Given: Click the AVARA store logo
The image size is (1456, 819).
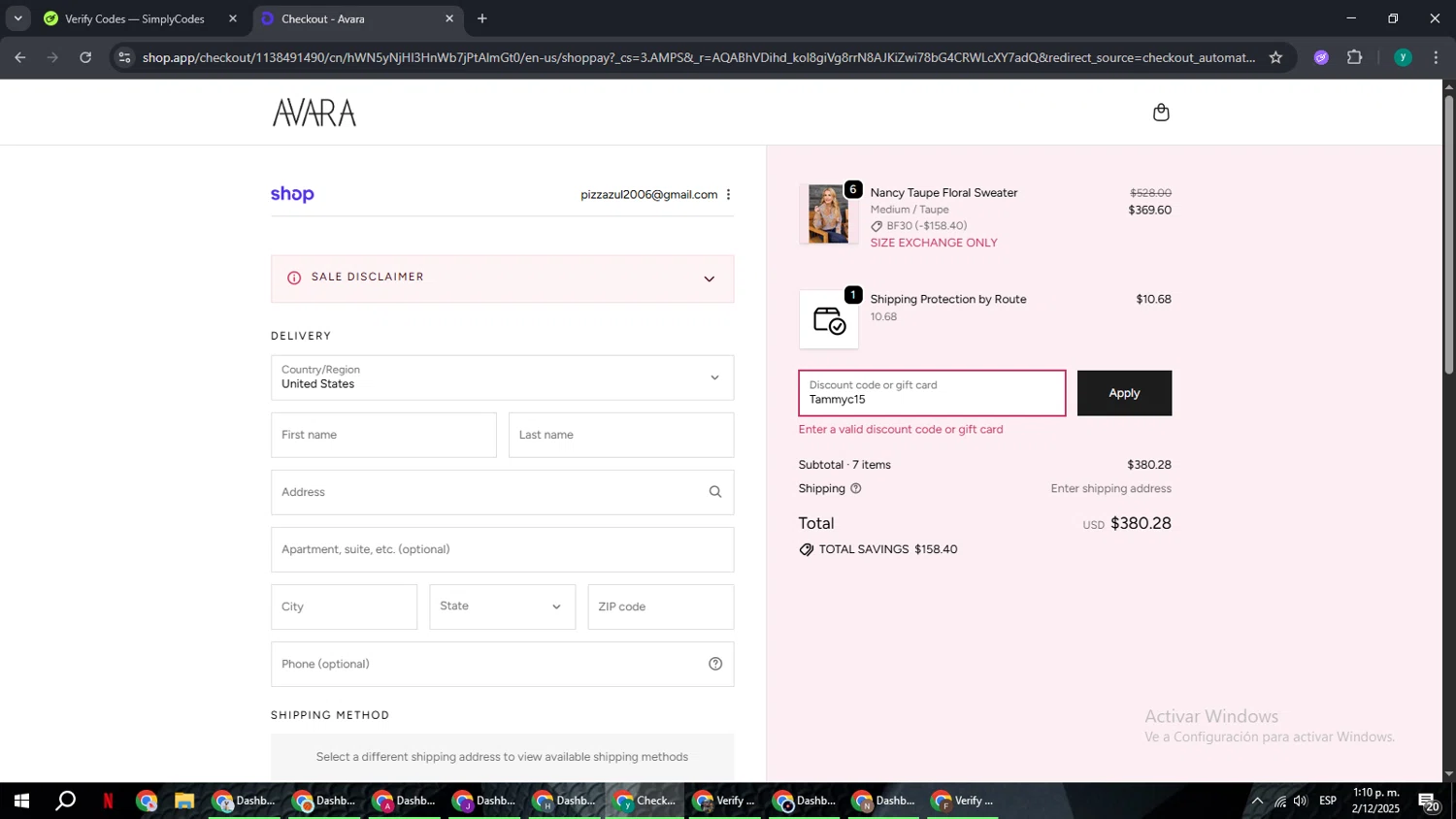Looking at the screenshot, I should click(x=314, y=113).
